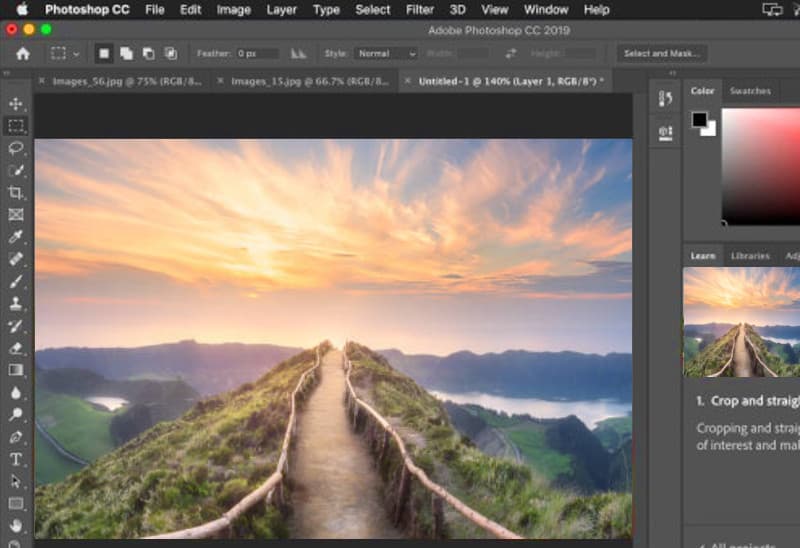This screenshot has width=800, height=548.
Task: Select the Hand tool
Action: pos(16,526)
